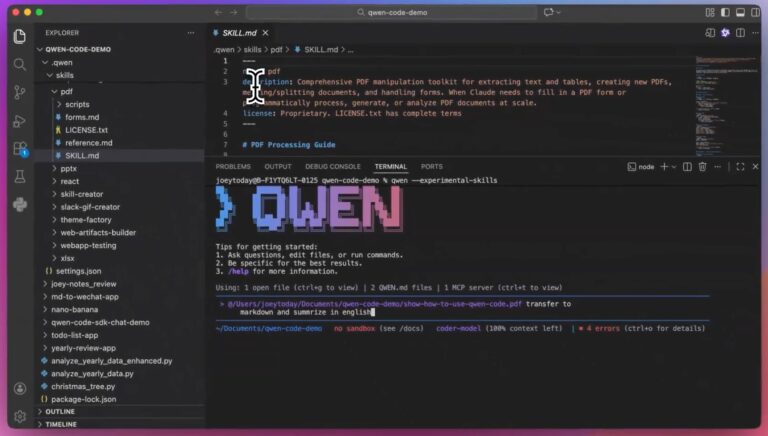Open markdown preview to the side

(x=710, y=33)
